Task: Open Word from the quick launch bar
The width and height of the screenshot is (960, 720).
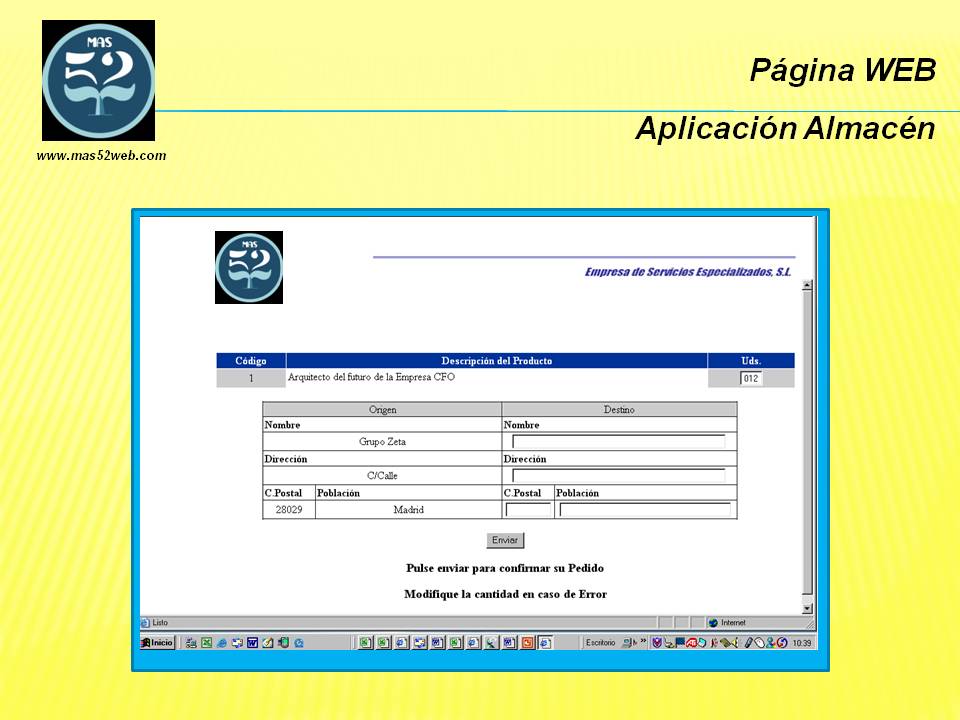Action: pyautogui.click(x=253, y=643)
